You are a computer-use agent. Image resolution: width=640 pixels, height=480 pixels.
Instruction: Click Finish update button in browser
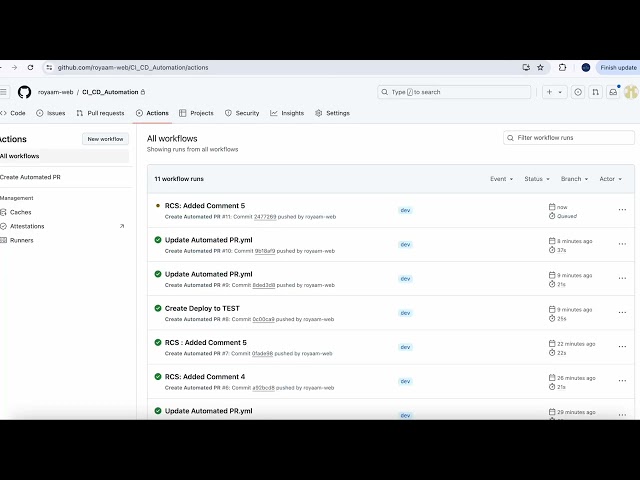(x=618, y=67)
